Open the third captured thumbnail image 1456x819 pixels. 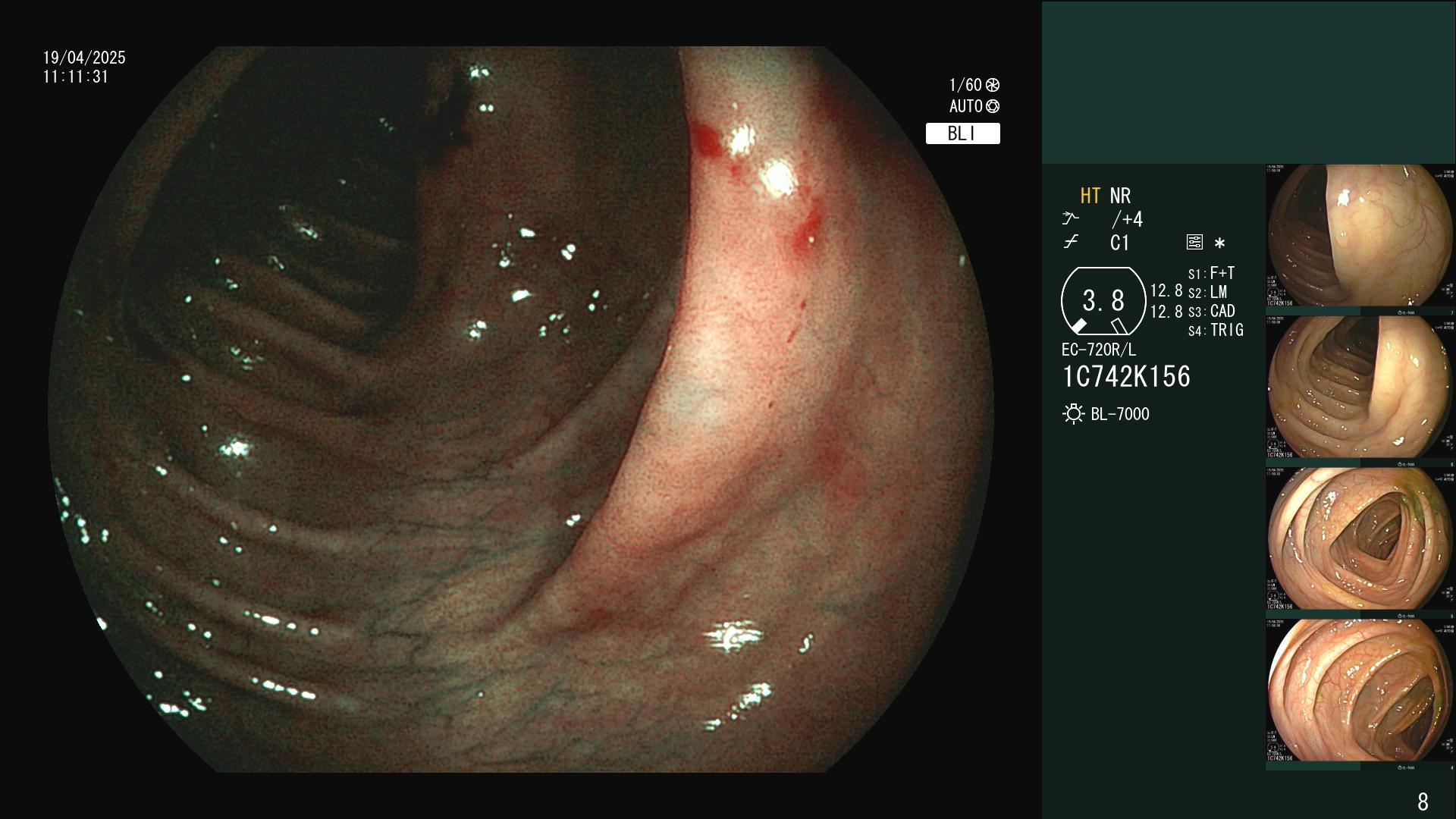[1360, 539]
